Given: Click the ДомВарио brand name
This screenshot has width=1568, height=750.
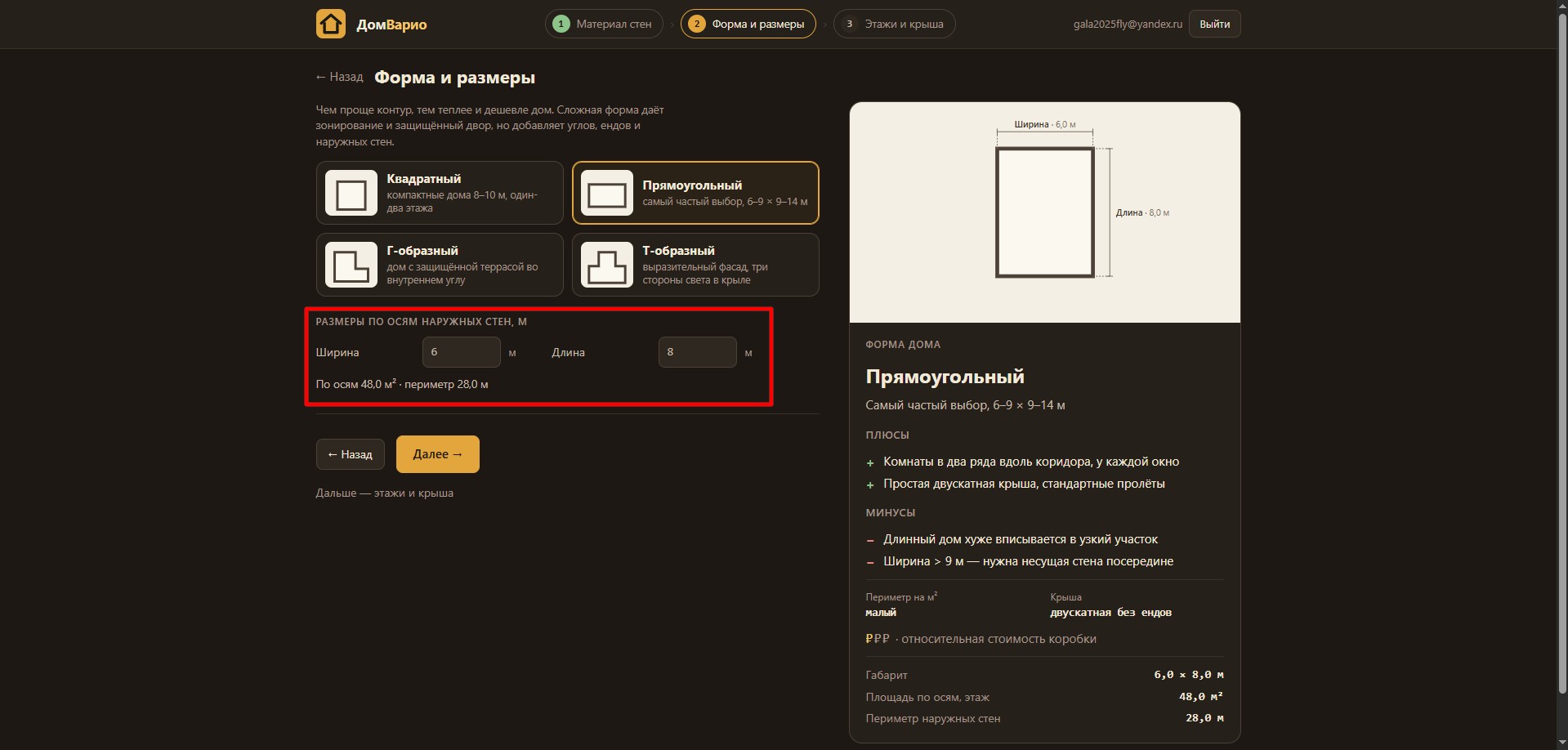Looking at the screenshot, I should 391,25.
